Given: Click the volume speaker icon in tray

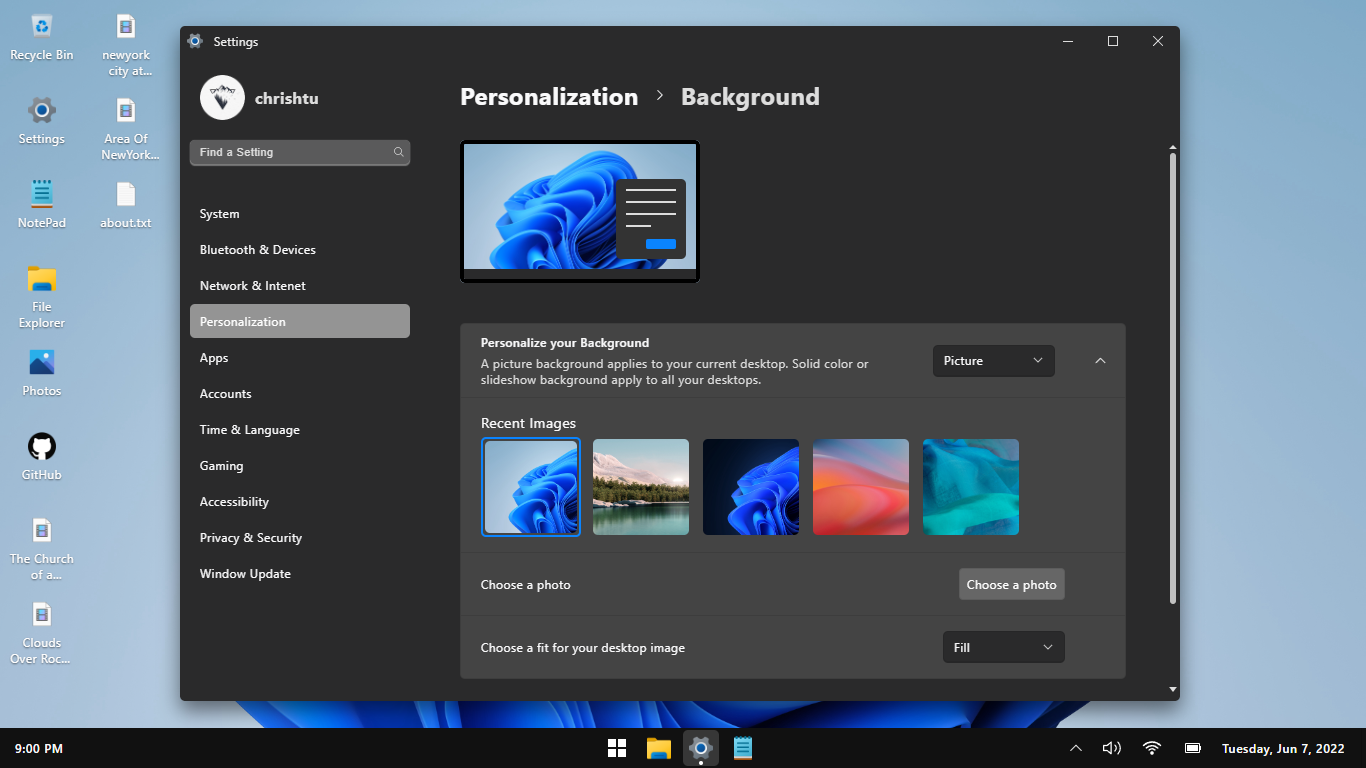Looking at the screenshot, I should point(1111,748).
